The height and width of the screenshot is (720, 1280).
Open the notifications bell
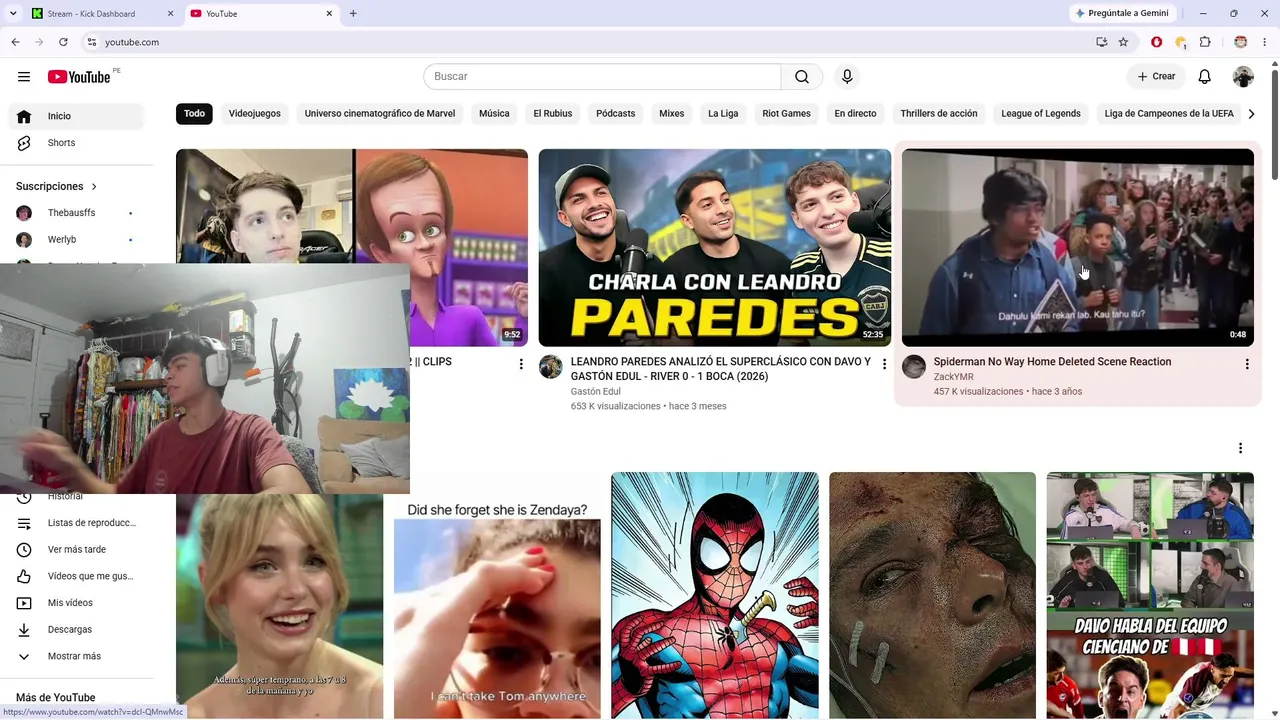[x=1205, y=77]
